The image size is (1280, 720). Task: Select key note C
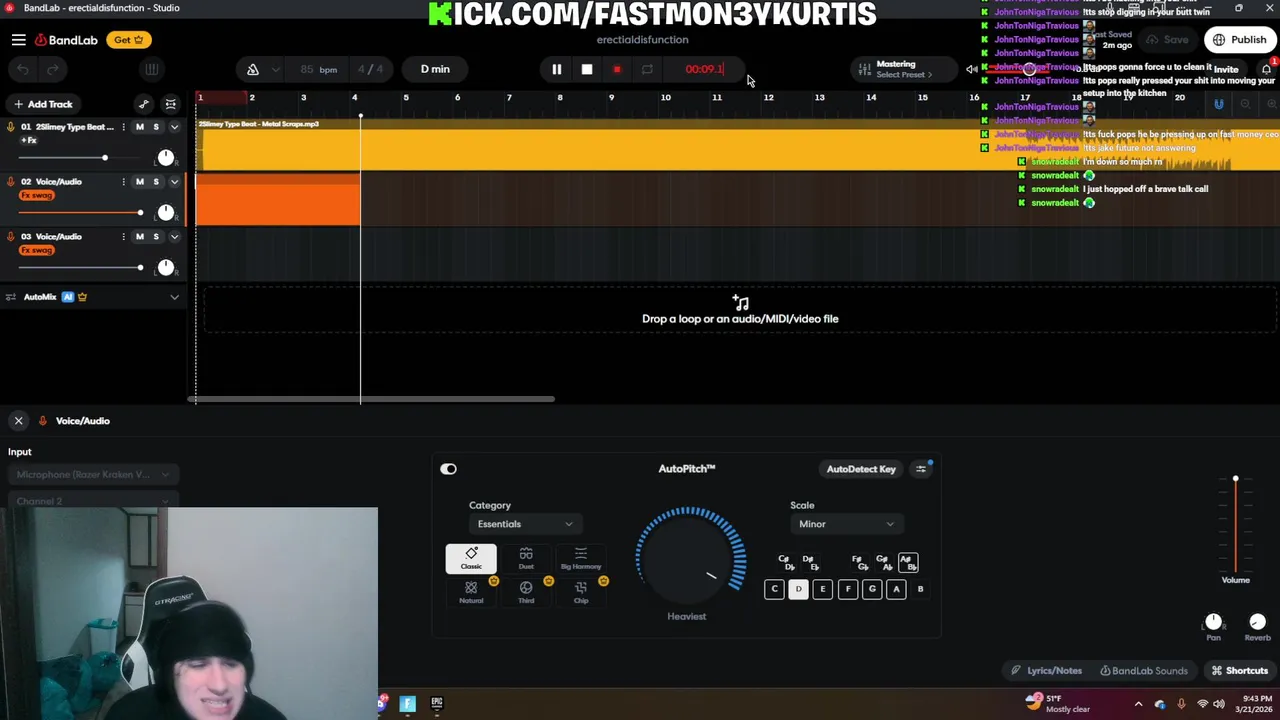pos(774,589)
